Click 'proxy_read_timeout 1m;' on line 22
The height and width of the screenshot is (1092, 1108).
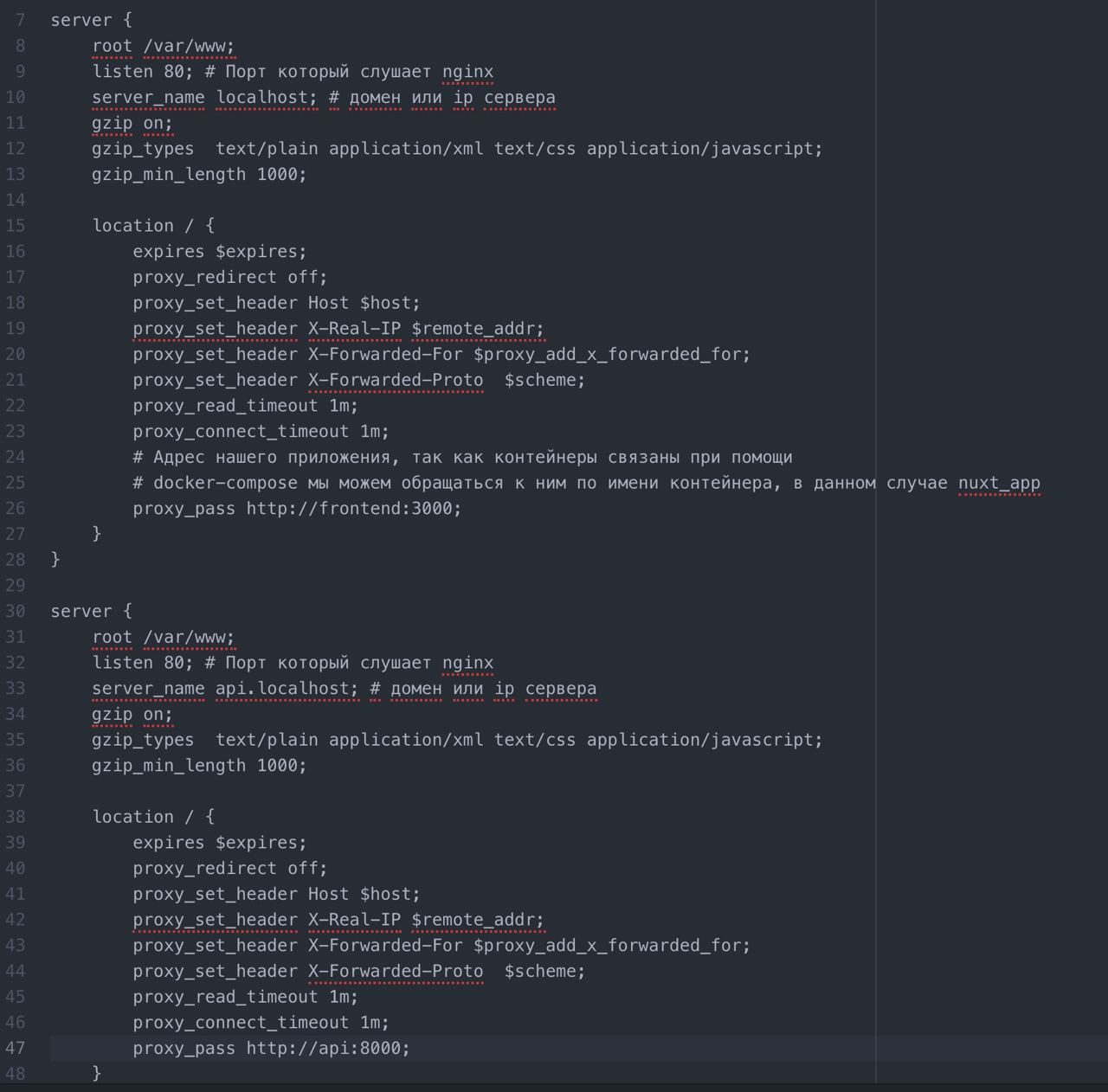pyautogui.click(x=246, y=406)
